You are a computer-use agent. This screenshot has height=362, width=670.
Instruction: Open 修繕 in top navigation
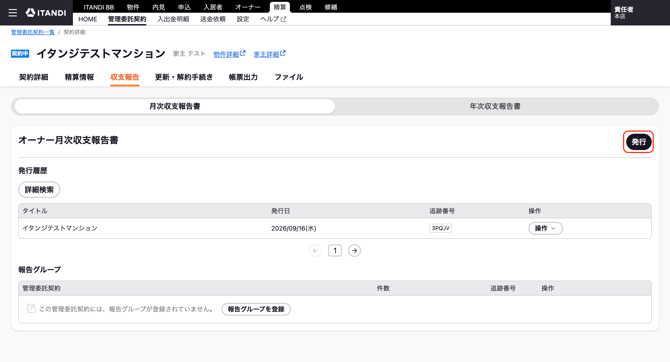pos(331,7)
